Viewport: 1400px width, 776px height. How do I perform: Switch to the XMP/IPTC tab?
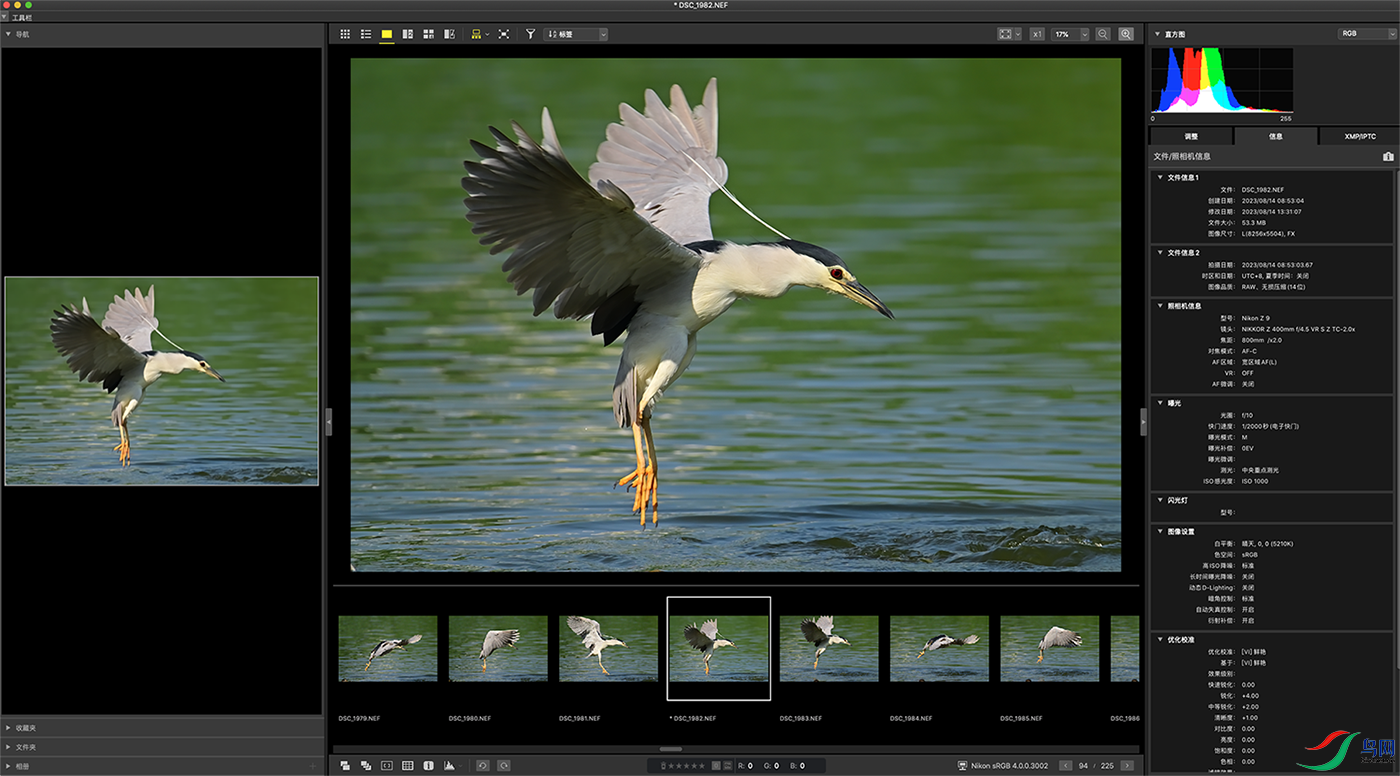coord(1360,136)
